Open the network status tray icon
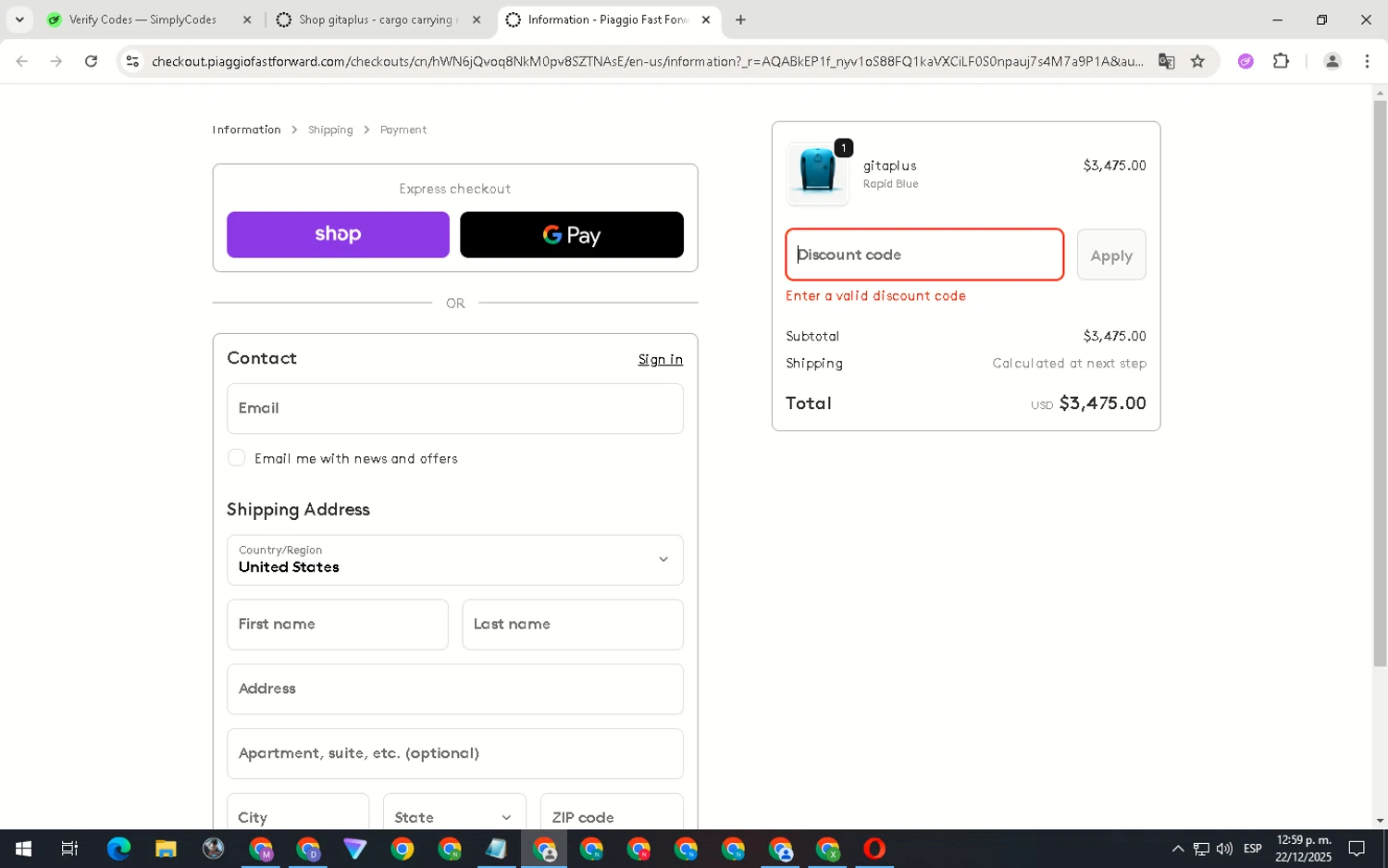The width and height of the screenshot is (1388, 868). (1201, 849)
